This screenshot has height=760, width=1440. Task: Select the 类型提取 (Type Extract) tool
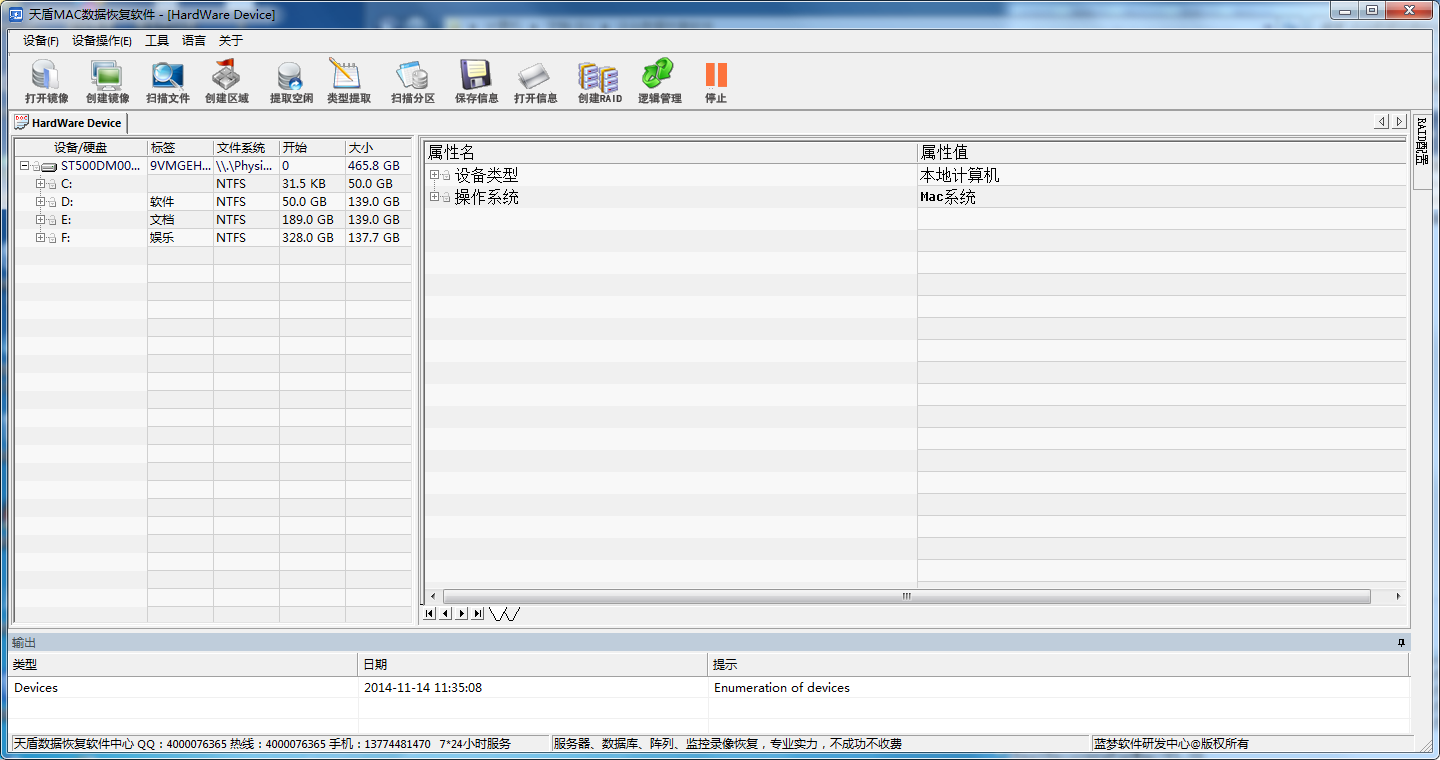348,81
